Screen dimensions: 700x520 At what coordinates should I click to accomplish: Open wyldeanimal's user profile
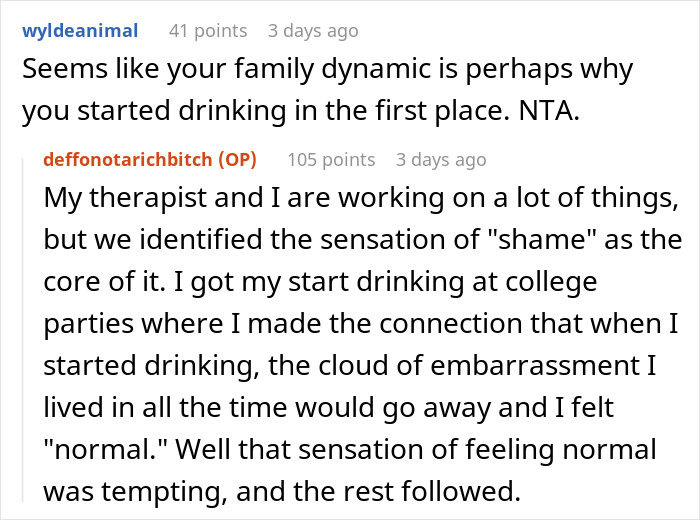[80, 31]
